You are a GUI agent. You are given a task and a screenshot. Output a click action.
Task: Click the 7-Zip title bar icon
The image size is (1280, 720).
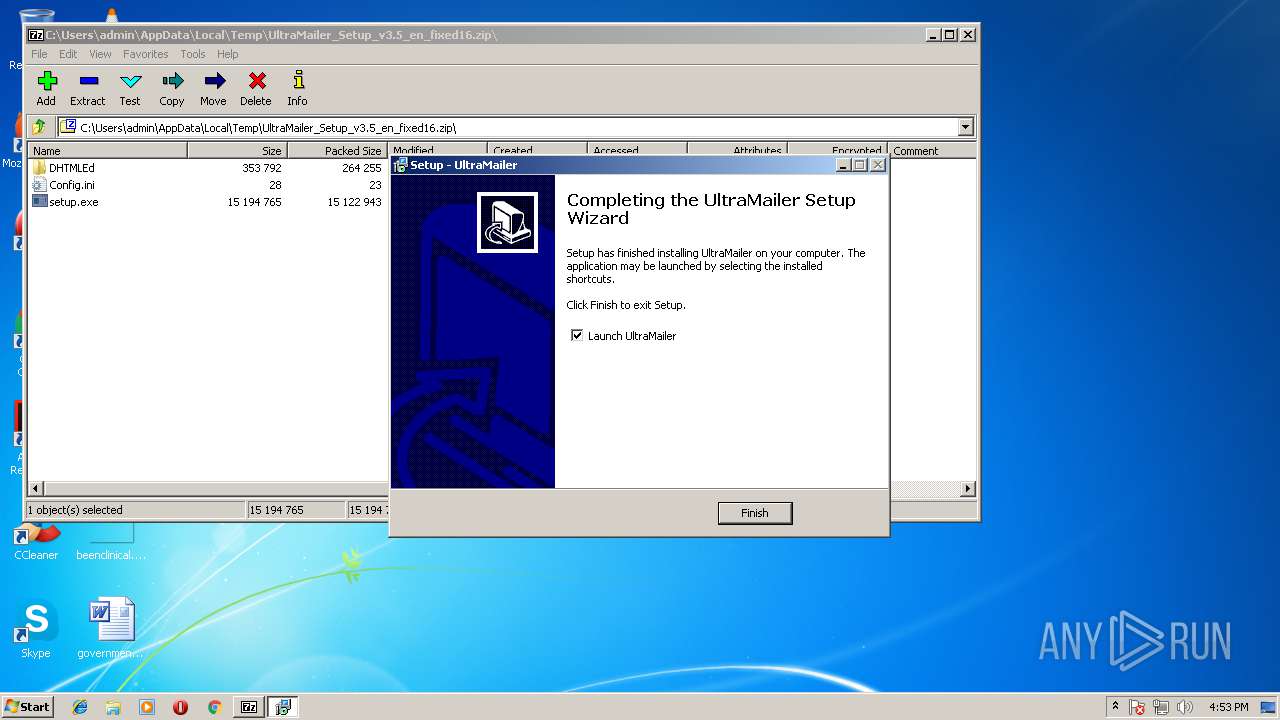coord(35,35)
